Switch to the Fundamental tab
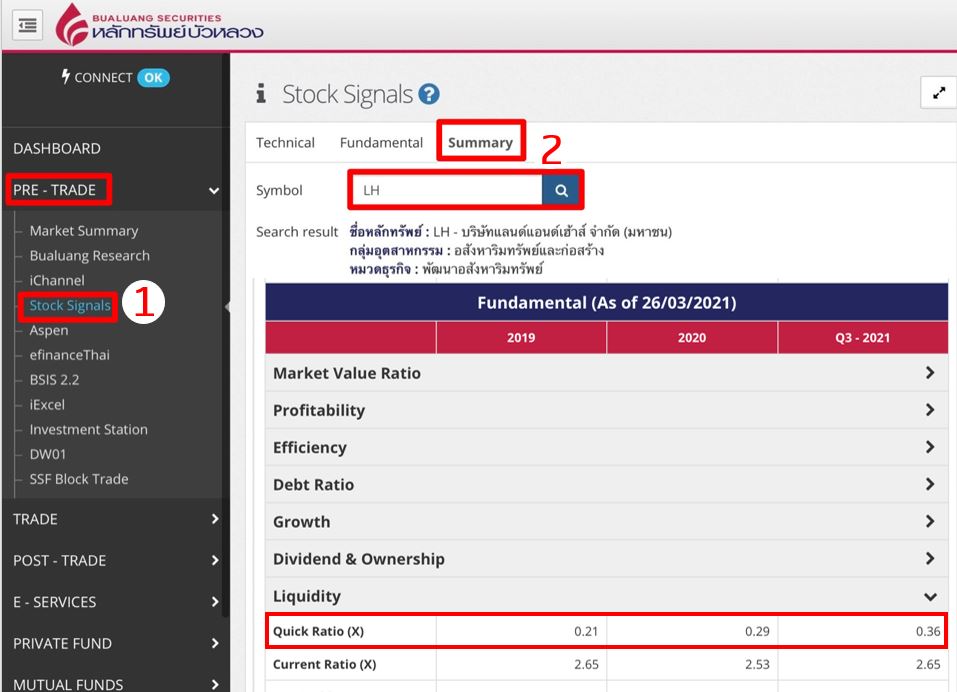The height and width of the screenshot is (692, 957). pos(381,143)
